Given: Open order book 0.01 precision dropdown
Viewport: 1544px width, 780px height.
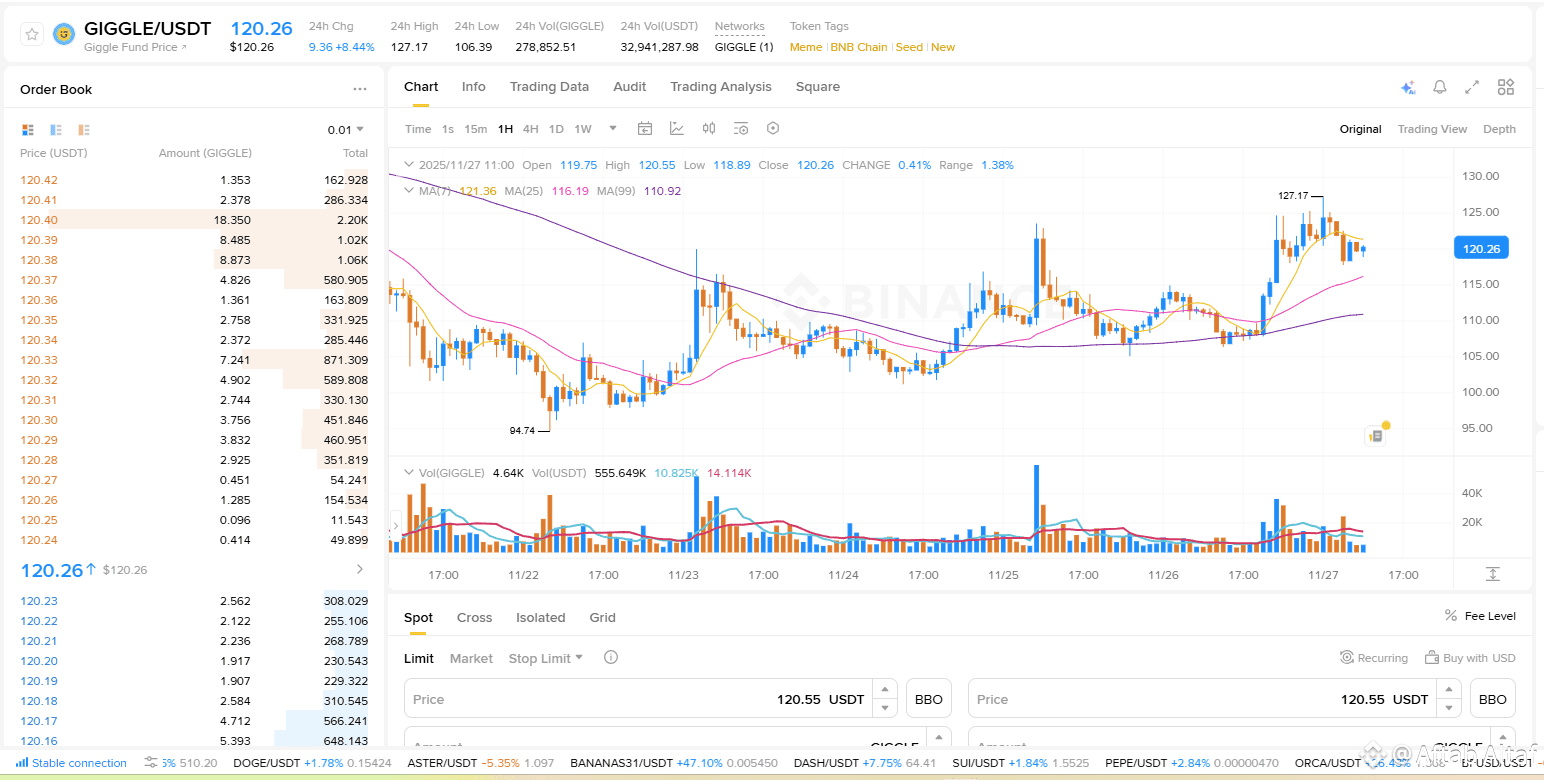Looking at the screenshot, I should tap(346, 130).
